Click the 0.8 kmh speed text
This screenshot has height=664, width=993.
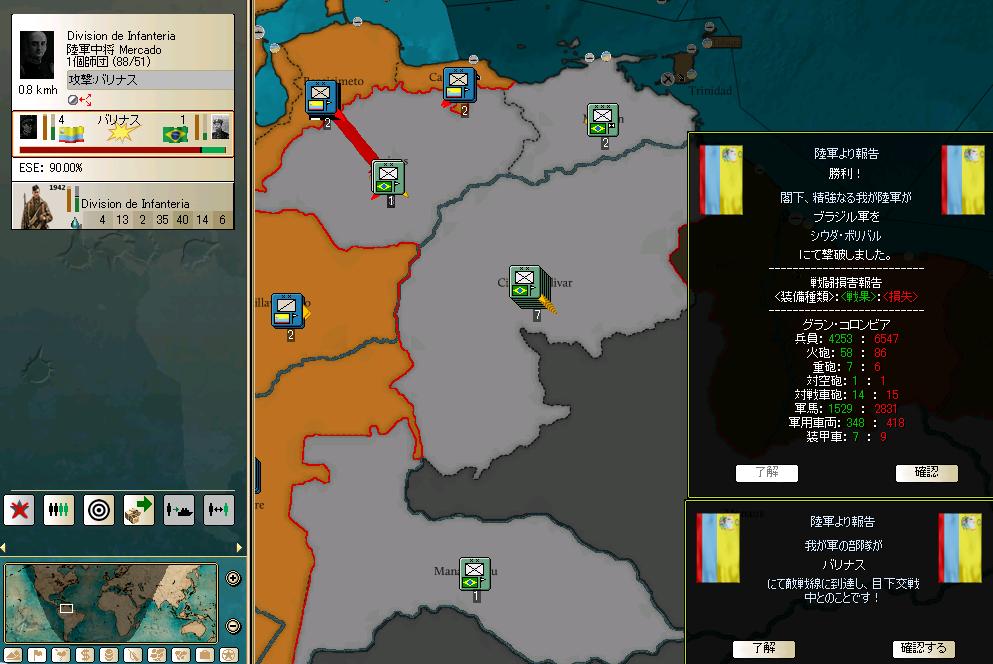[x=38, y=90]
